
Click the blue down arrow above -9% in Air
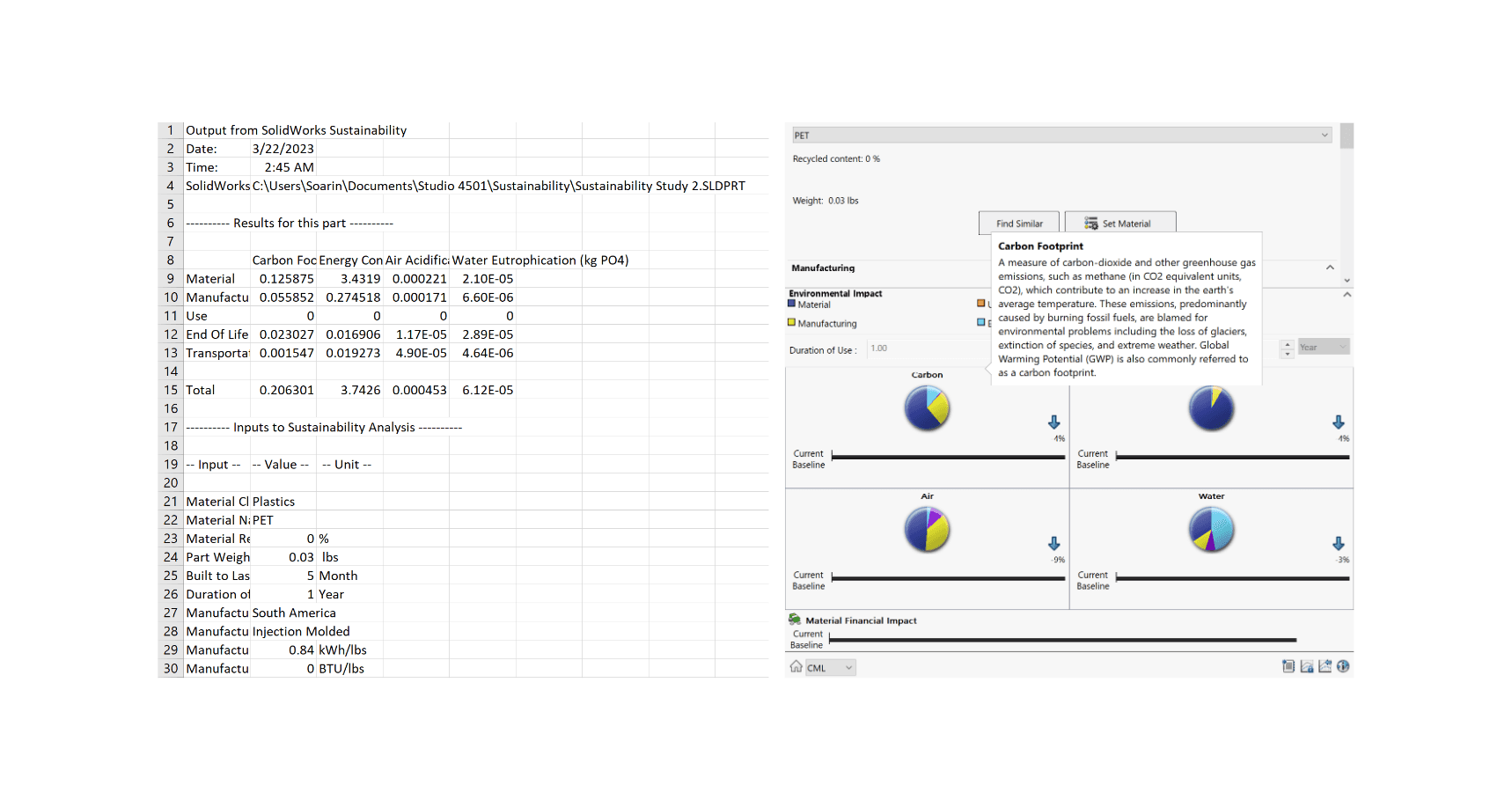(x=1054, y=544)
